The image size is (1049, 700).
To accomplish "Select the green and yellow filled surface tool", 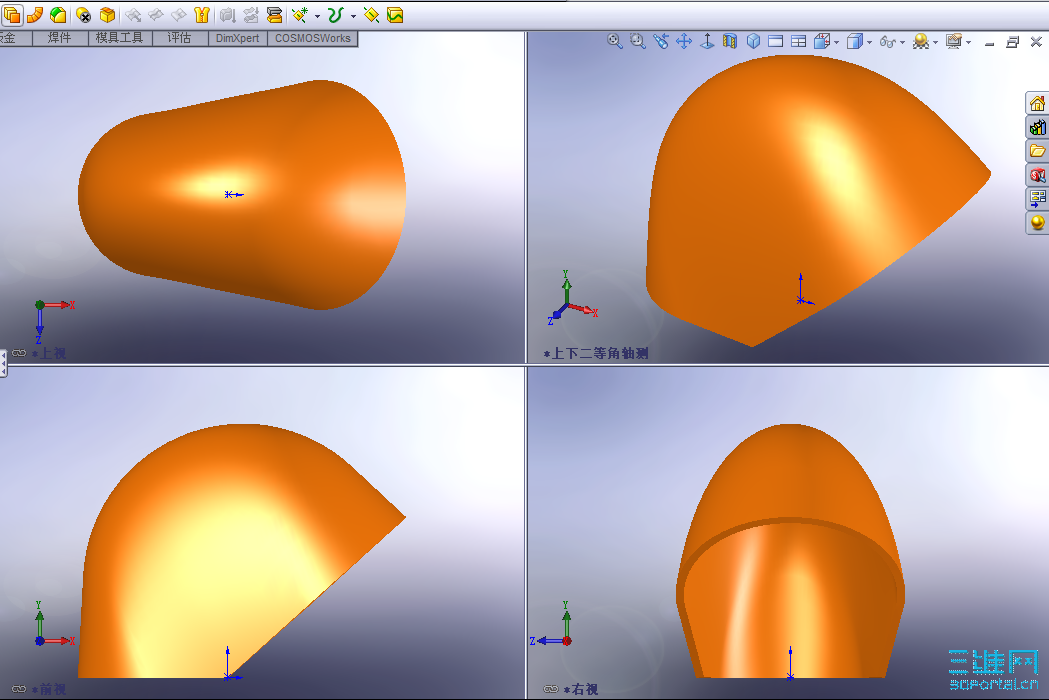I will 58,14.
